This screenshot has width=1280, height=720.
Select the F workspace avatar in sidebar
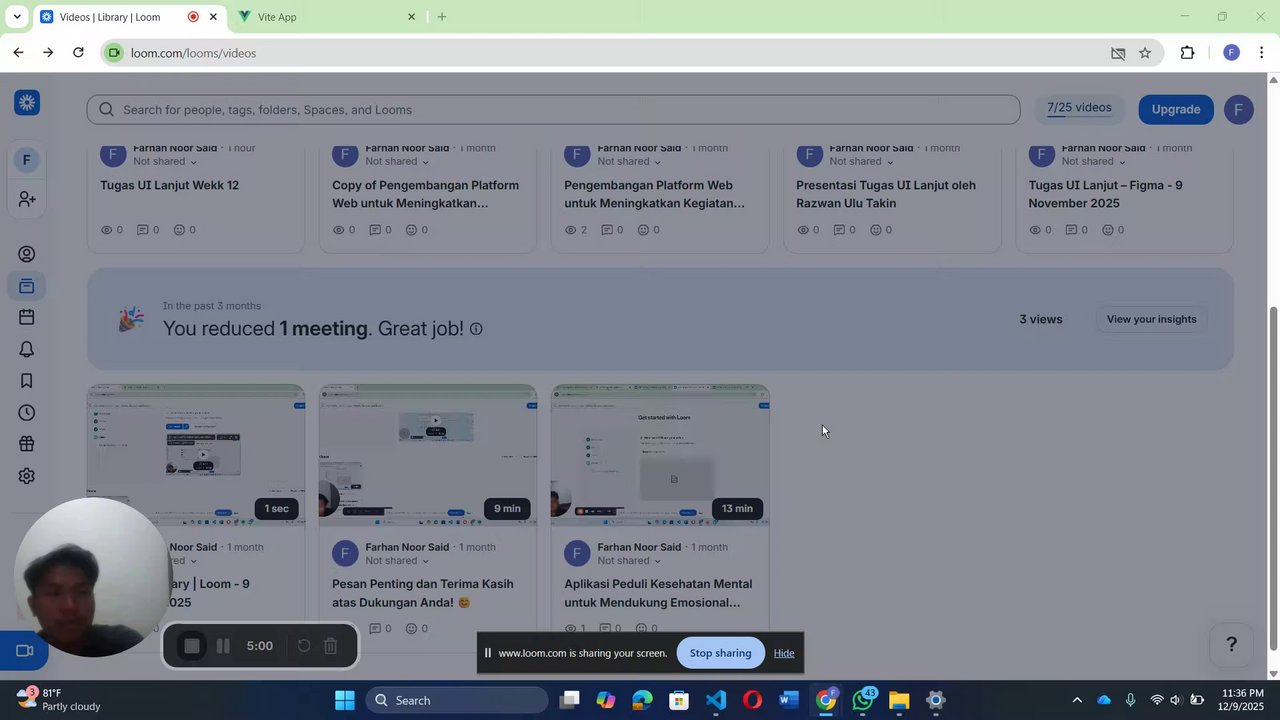tap(27, 160)
